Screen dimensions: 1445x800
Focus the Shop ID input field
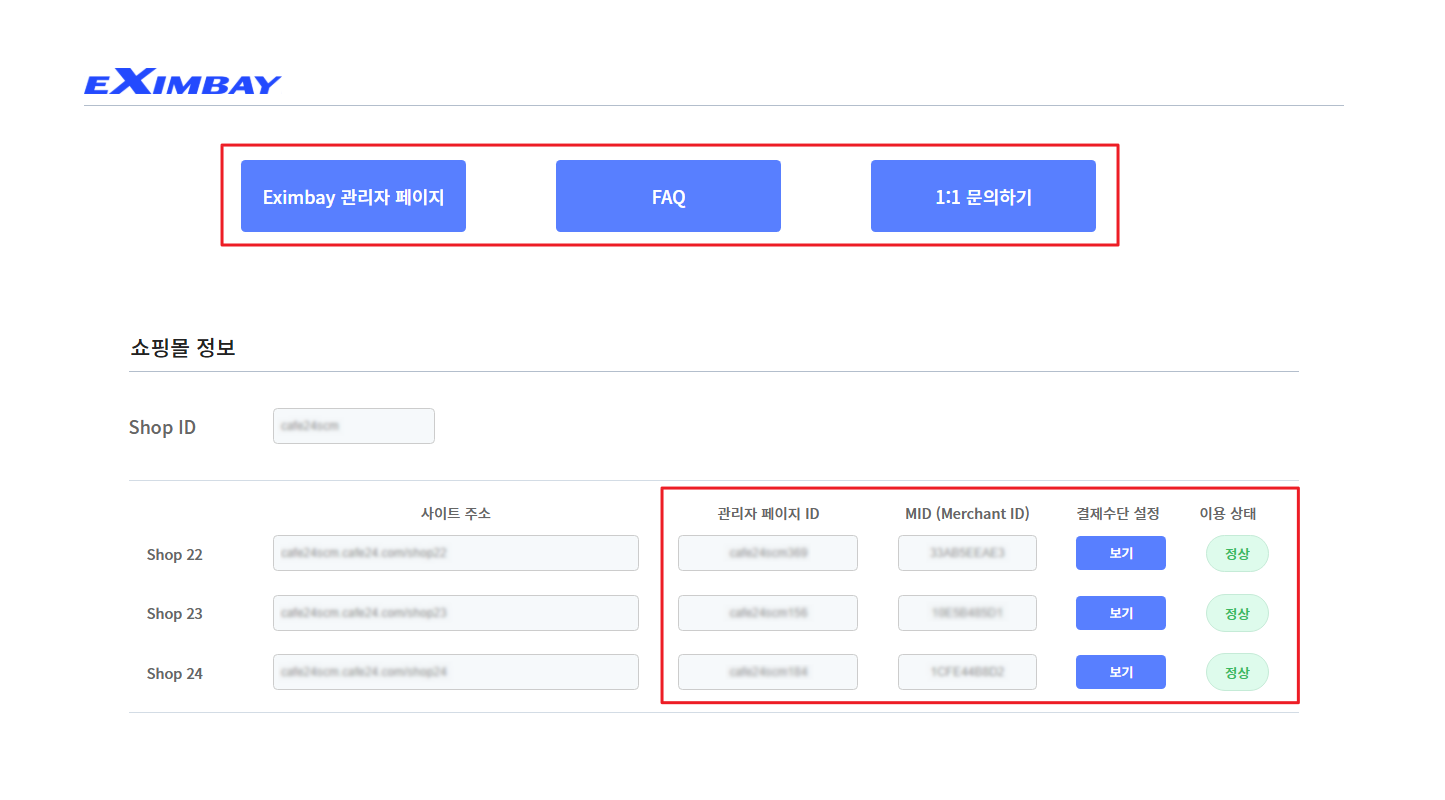point(354,426)
